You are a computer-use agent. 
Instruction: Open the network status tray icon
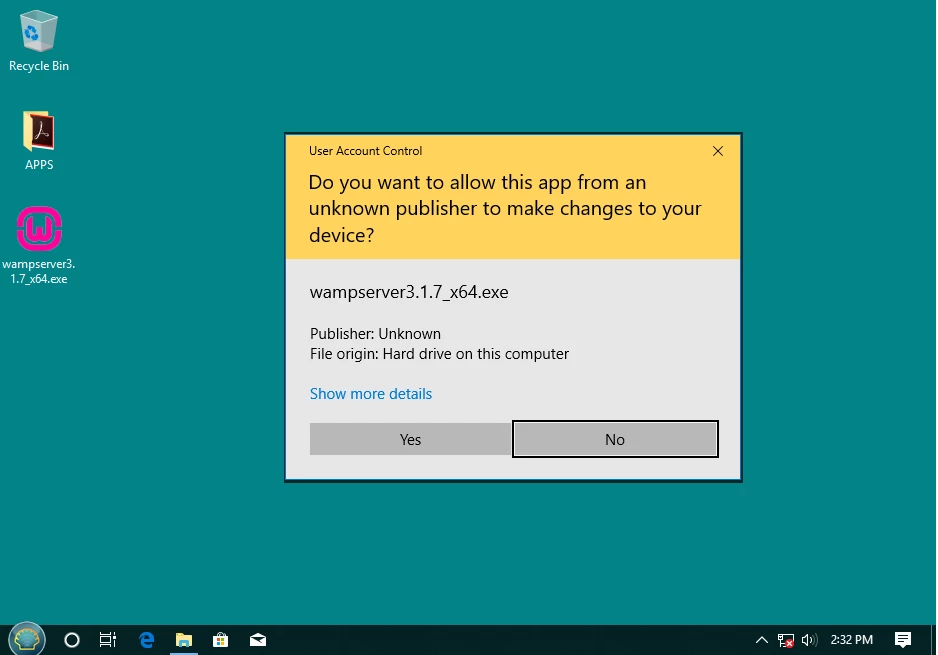[x=785, y=640]
